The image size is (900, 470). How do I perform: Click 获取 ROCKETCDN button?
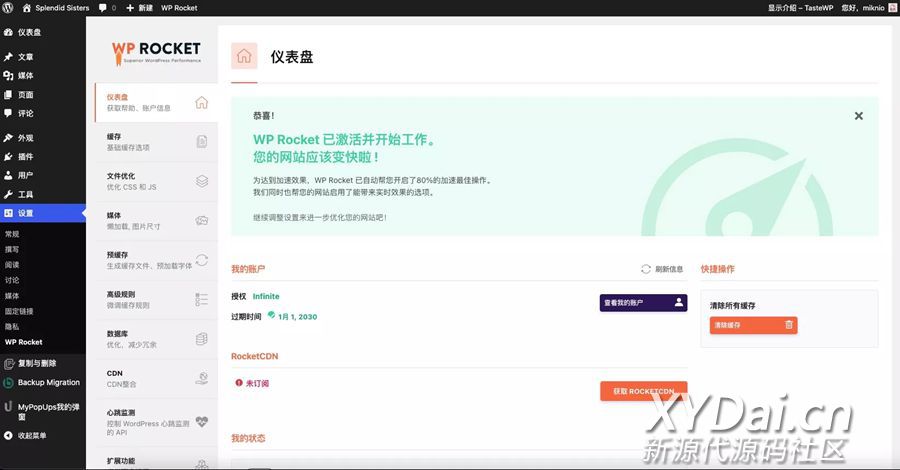click(x=643, y=391)
